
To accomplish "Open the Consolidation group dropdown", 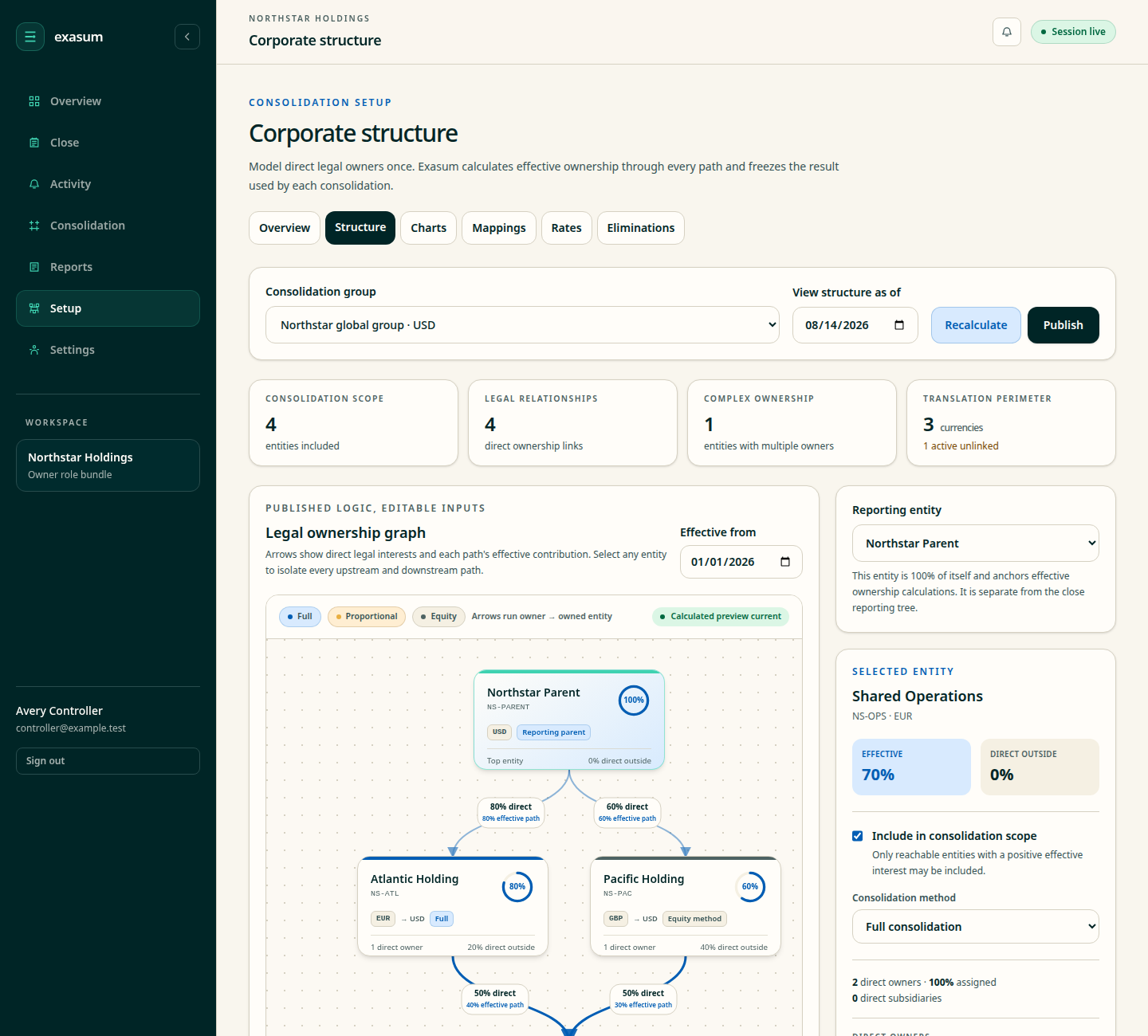I will coord(522,325).
